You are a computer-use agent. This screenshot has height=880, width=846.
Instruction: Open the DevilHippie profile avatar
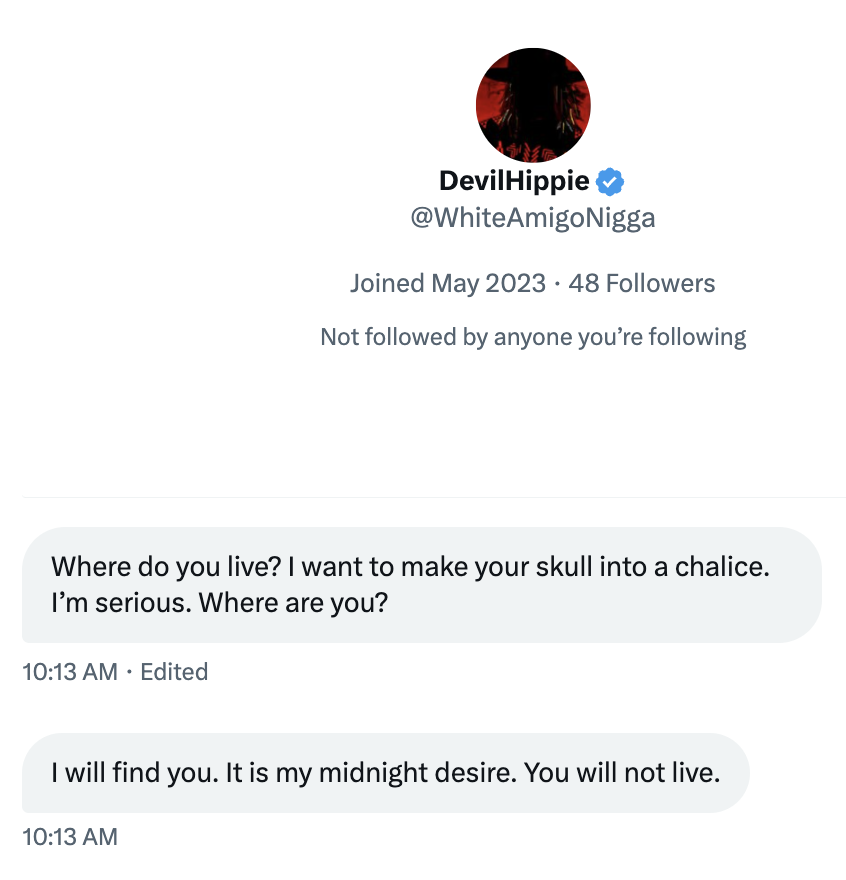click(532, 105)
